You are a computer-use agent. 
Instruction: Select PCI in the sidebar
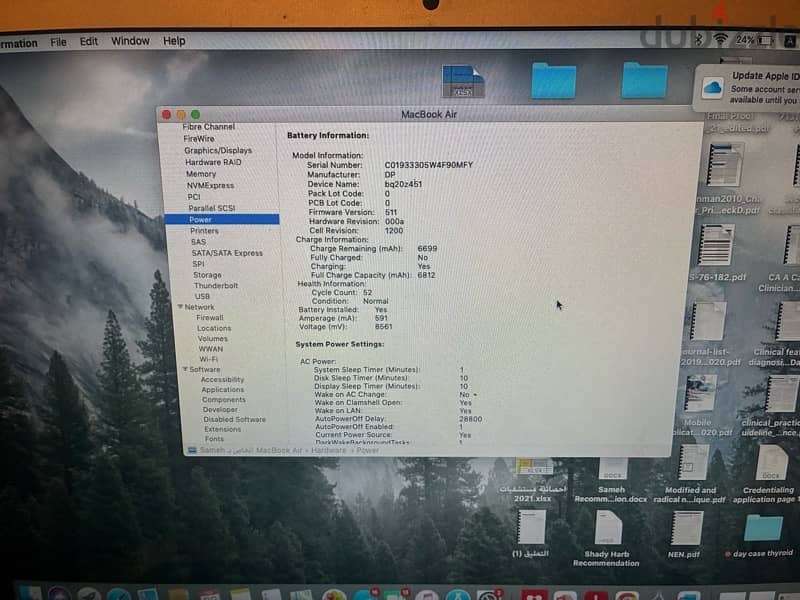[194, 197]
